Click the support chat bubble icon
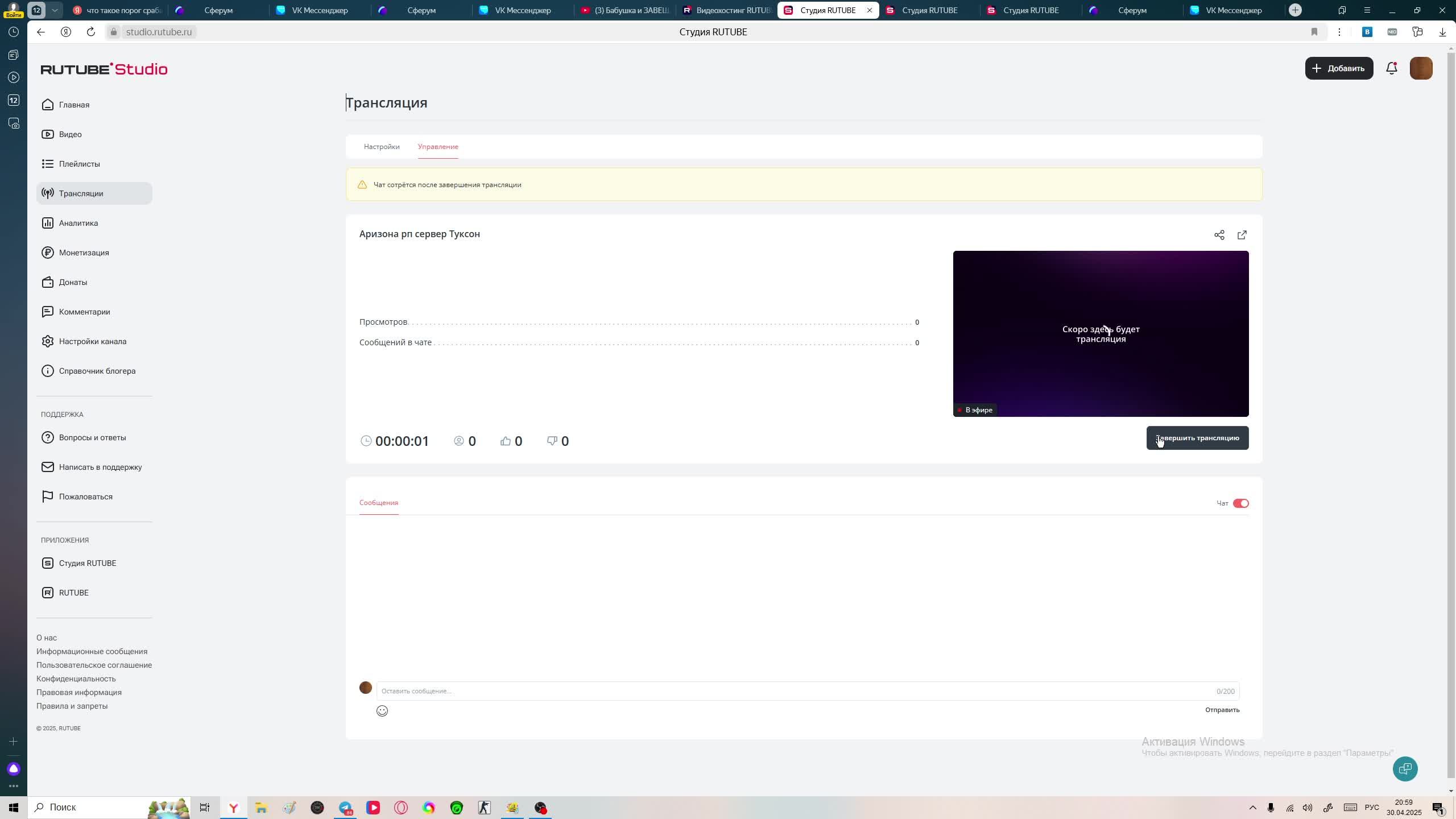Screen dimensions: 1456x819 (x=1405, y=769)
